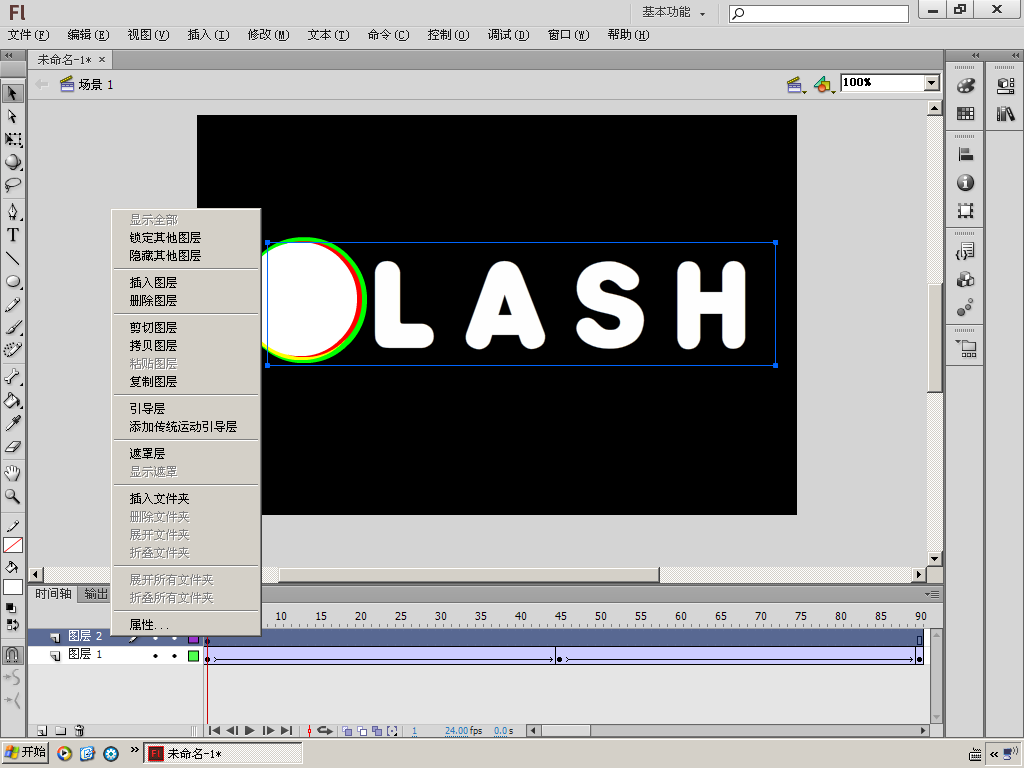Open the Edit Symbols dropdown
Screen dimensions: 1024x768
(824, 84)
